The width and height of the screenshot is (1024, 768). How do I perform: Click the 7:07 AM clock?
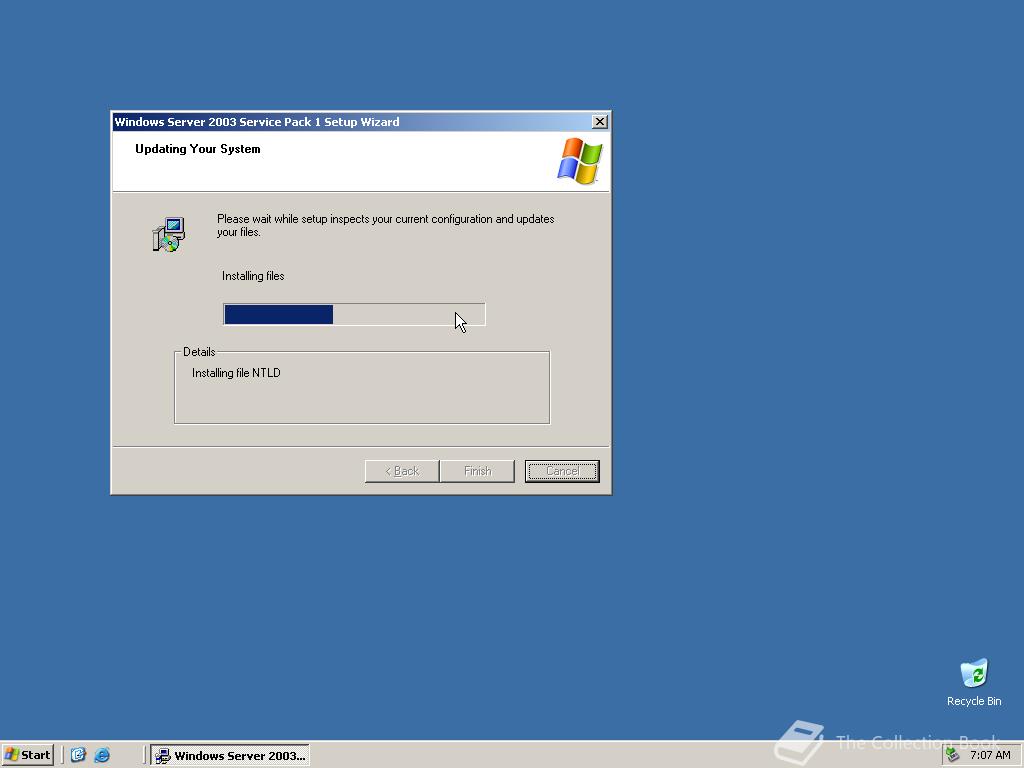(990, 755)
